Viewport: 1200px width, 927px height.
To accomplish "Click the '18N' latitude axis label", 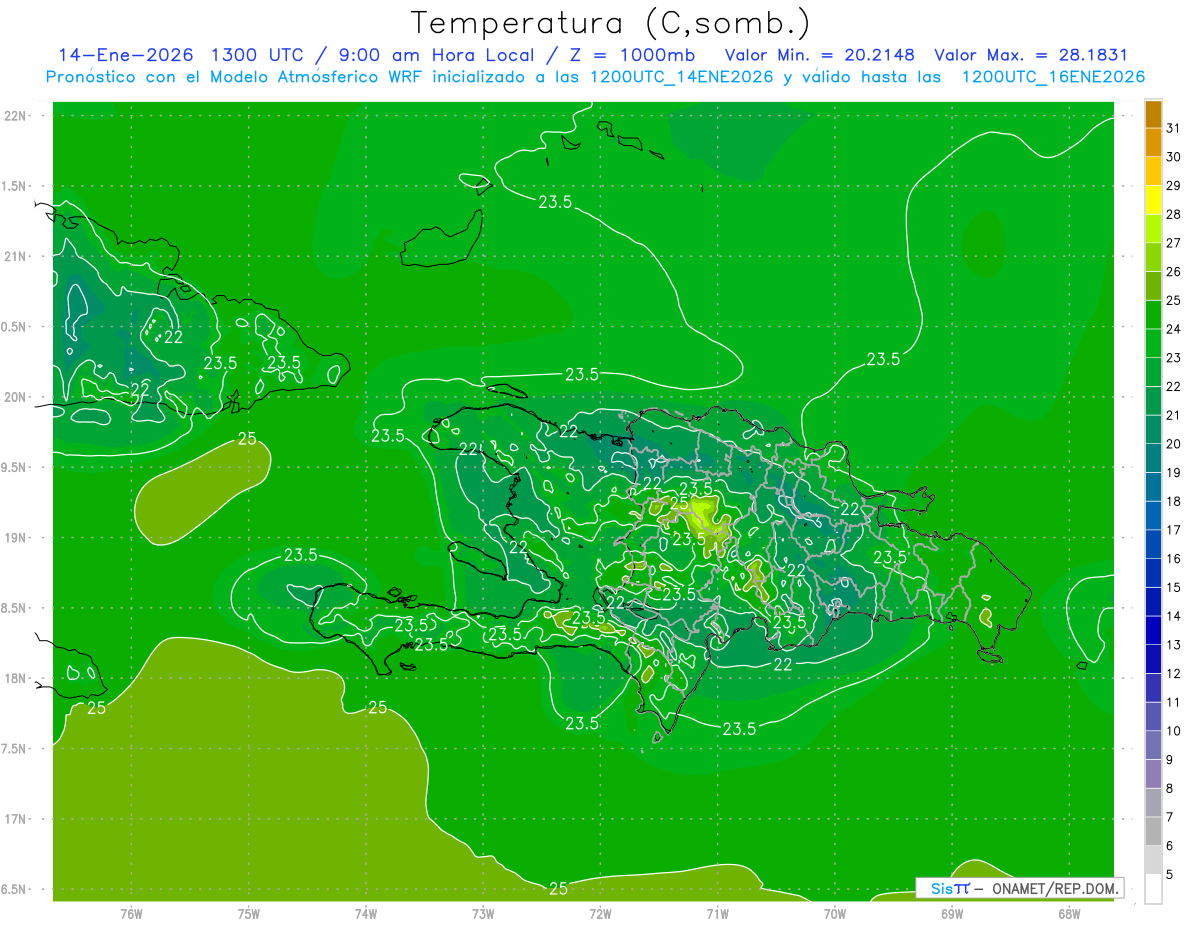I will pos(17,678).
